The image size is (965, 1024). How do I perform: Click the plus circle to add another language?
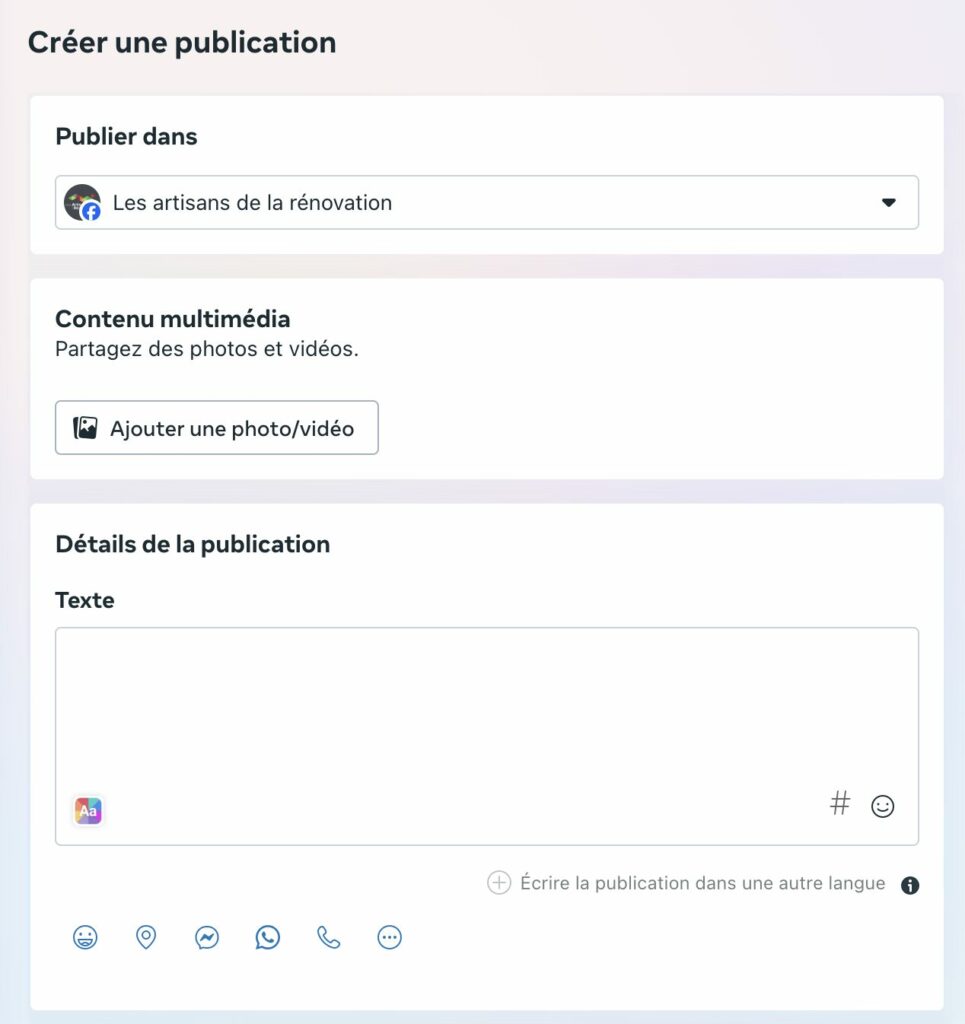pyautogui.click(x=499, y=883)
